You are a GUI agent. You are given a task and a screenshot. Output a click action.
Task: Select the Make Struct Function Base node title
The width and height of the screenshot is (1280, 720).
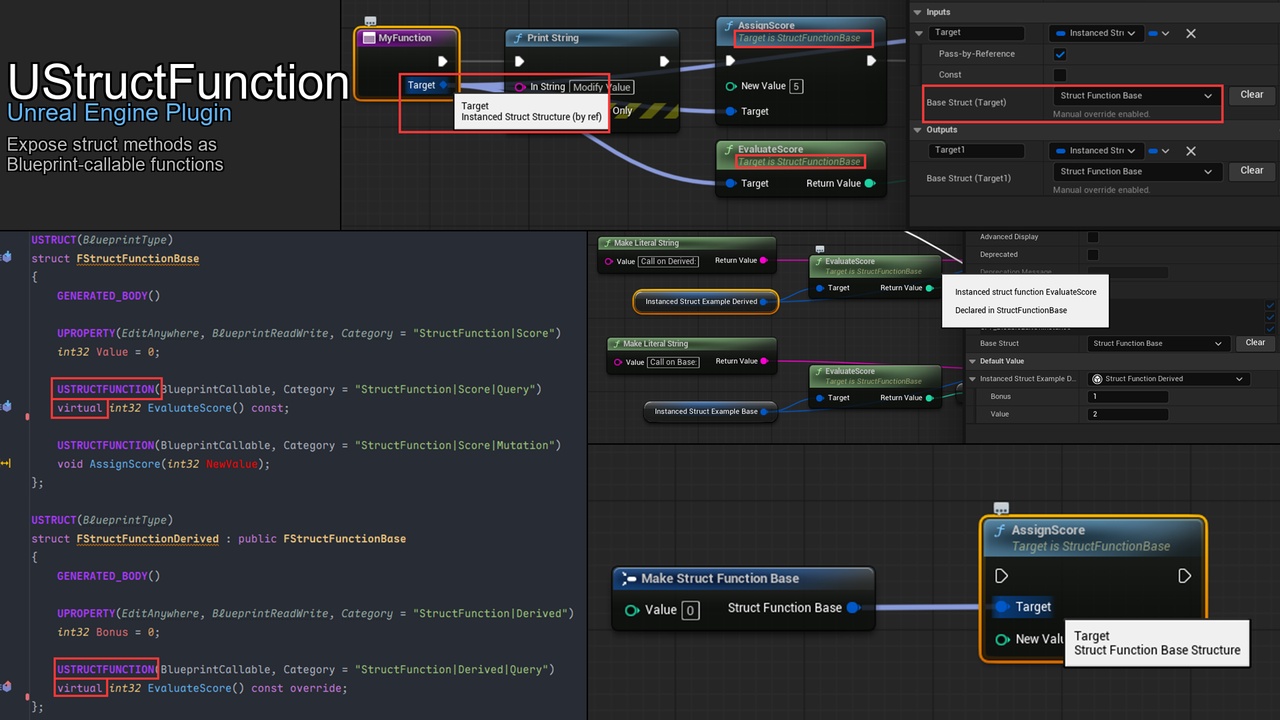[720, 578]
